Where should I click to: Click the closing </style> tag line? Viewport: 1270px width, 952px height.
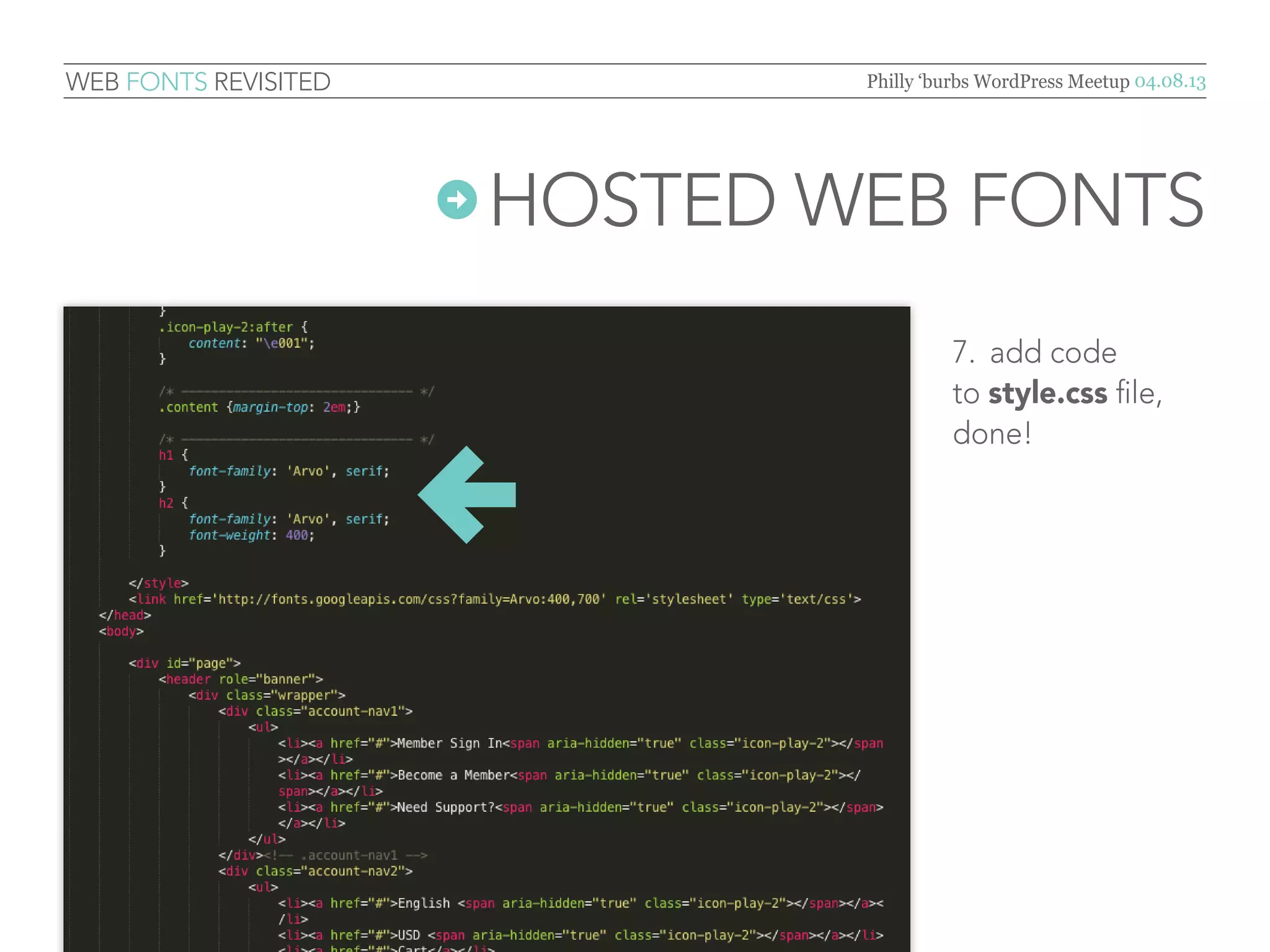tap(158, 583)
